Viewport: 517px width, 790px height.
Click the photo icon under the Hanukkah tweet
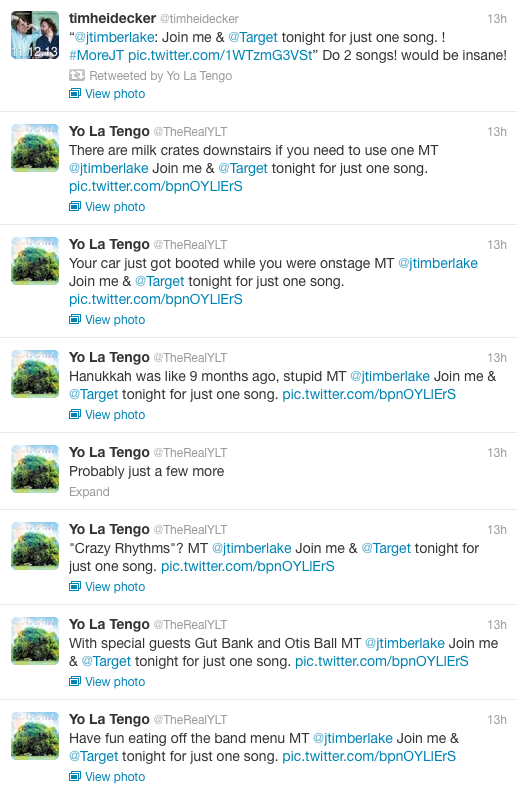point(75,415)
